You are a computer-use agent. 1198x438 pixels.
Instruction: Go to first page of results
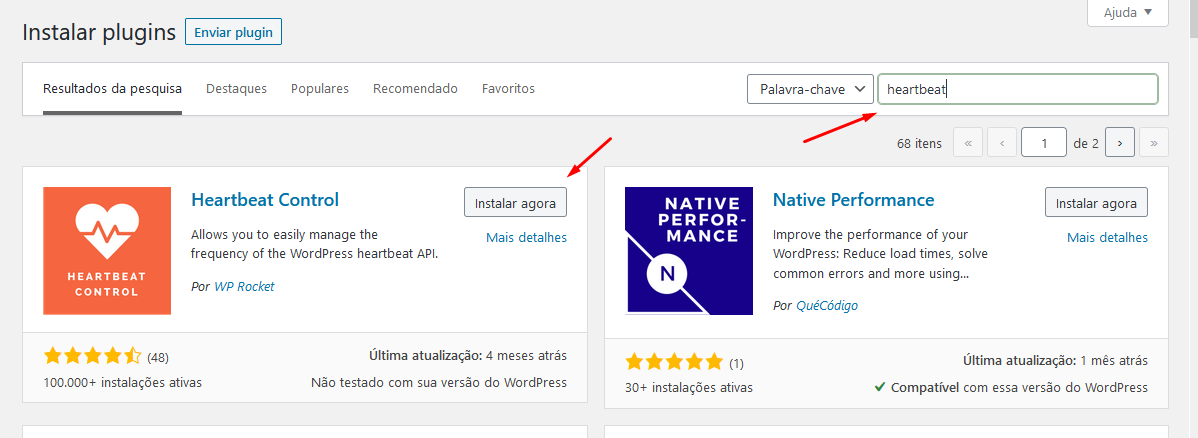click(x=968, y=143)
